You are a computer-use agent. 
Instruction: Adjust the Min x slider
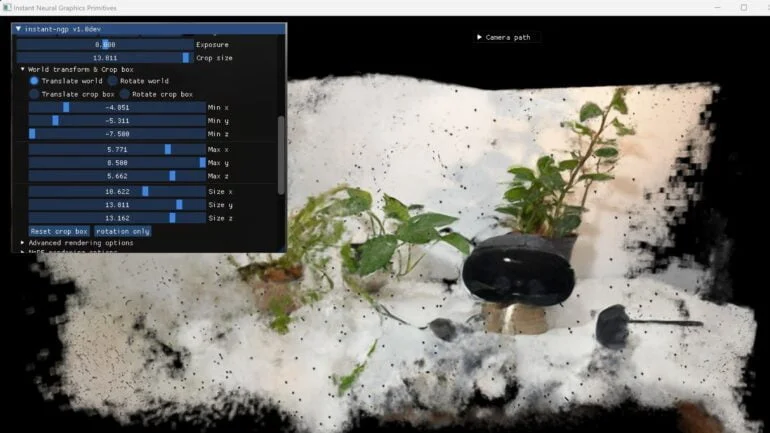coord(117,108)
